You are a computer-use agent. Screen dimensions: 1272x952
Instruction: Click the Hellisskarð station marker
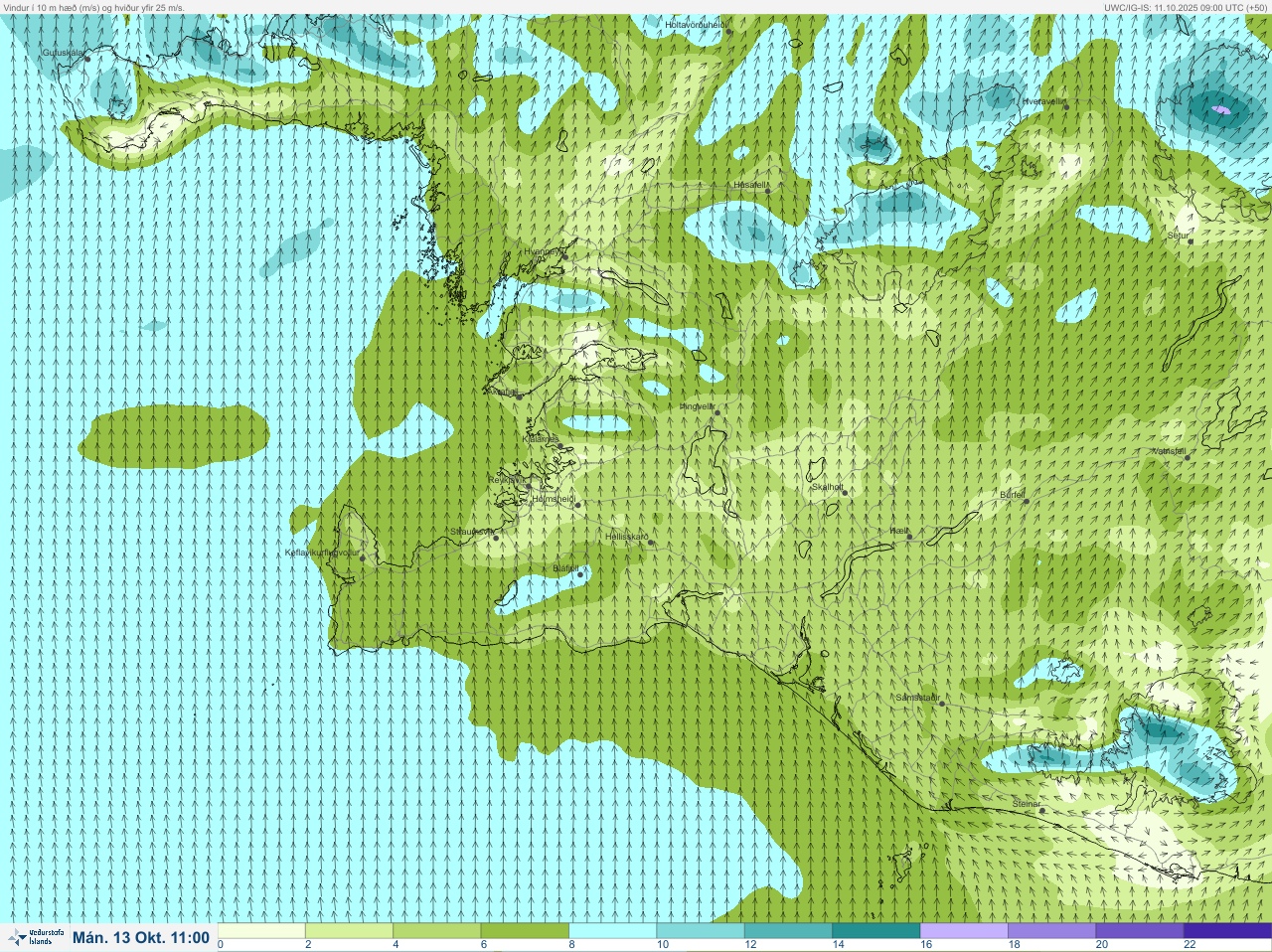(x=650, y=543)
